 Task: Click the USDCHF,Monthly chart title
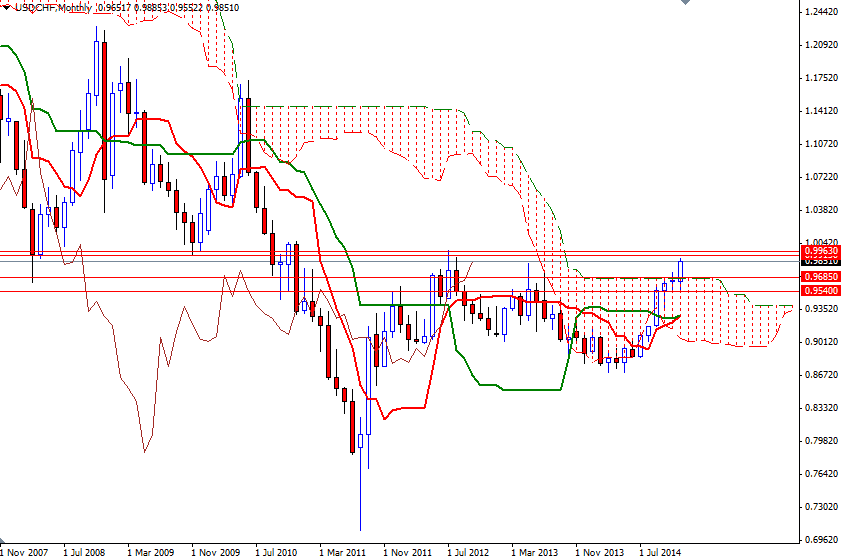pyautogui.click(x=53, y=8)
